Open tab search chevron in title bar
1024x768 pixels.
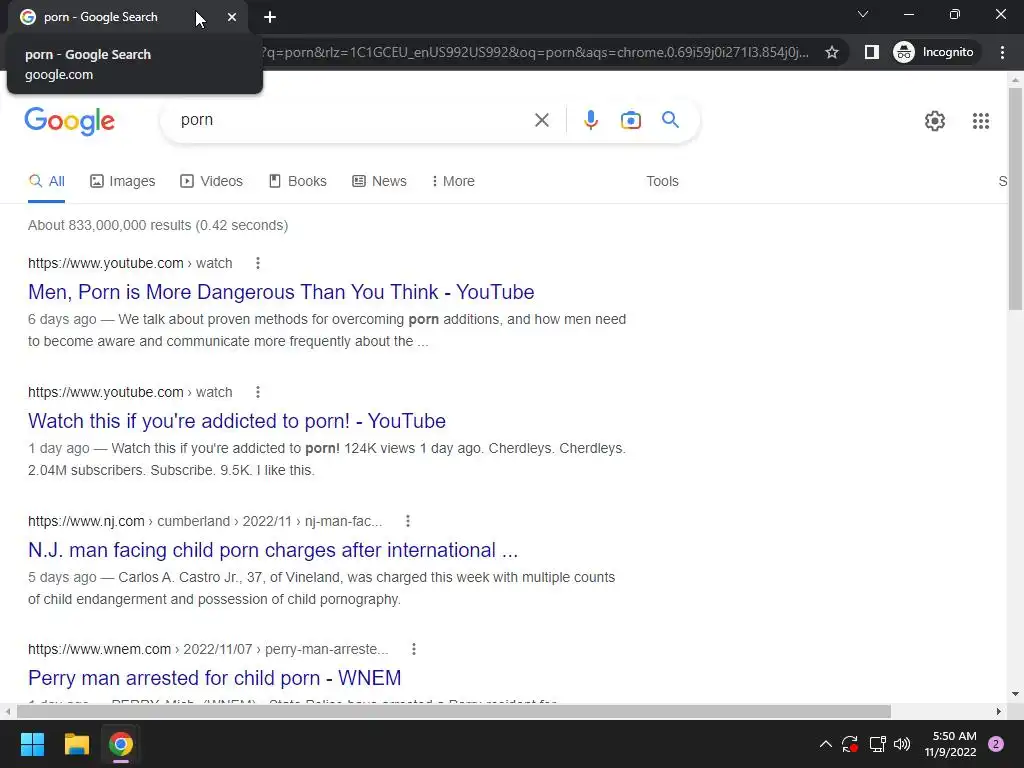863,14
